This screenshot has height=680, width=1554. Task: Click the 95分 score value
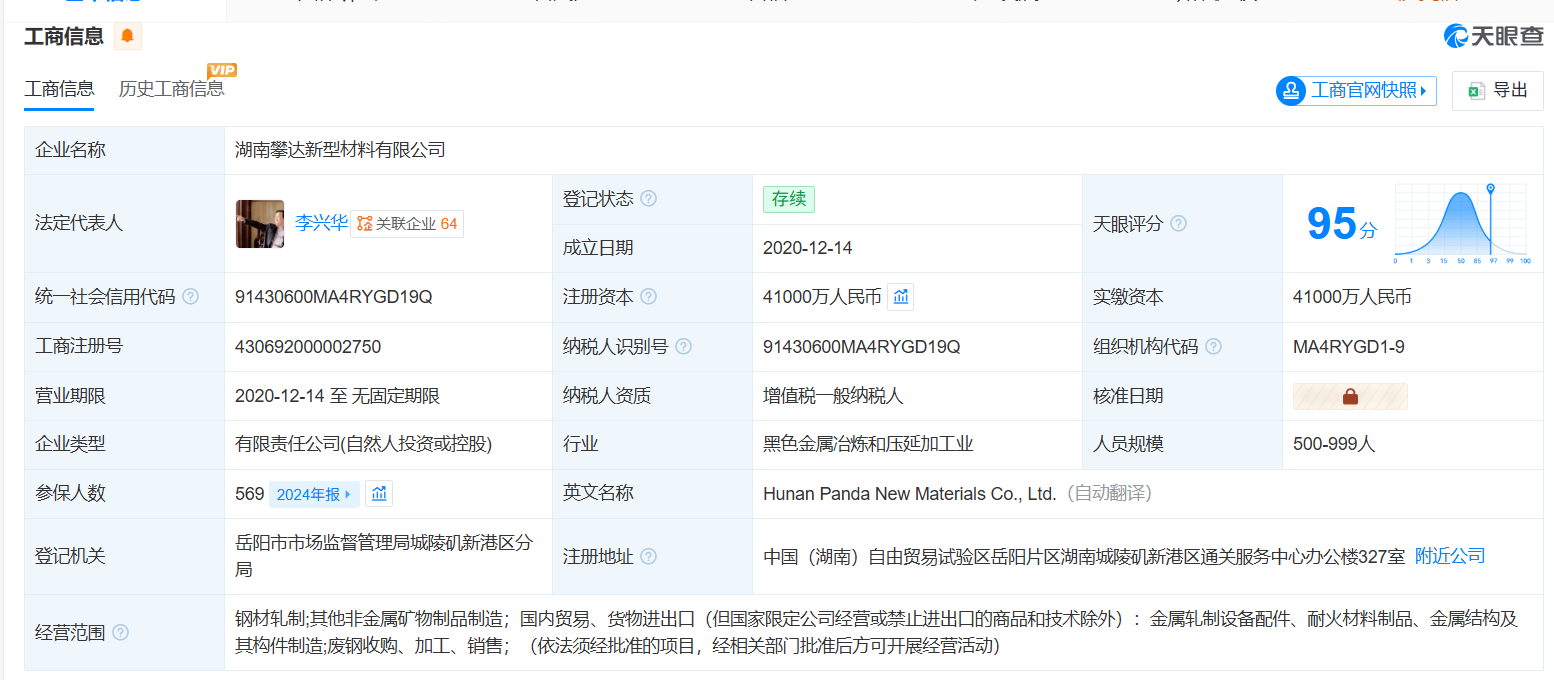1342,224
